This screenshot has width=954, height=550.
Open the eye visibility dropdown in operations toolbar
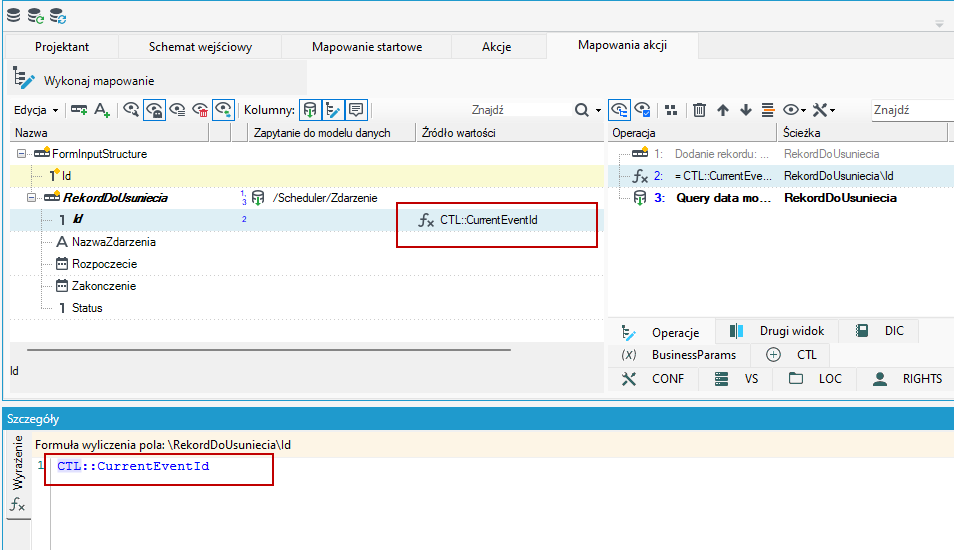[x=794, y=110]
